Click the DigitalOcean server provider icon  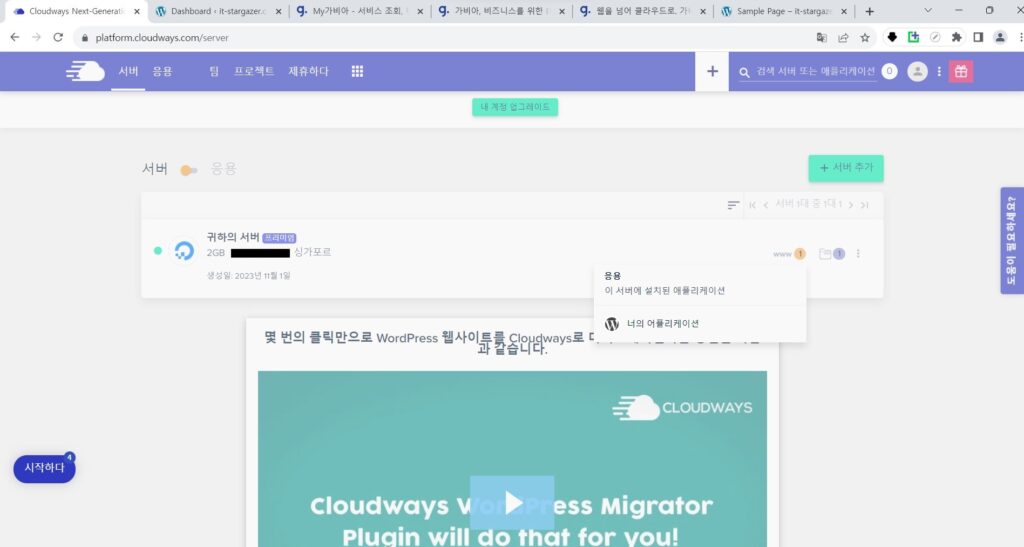pyautogui.click(x=184, y=251)
